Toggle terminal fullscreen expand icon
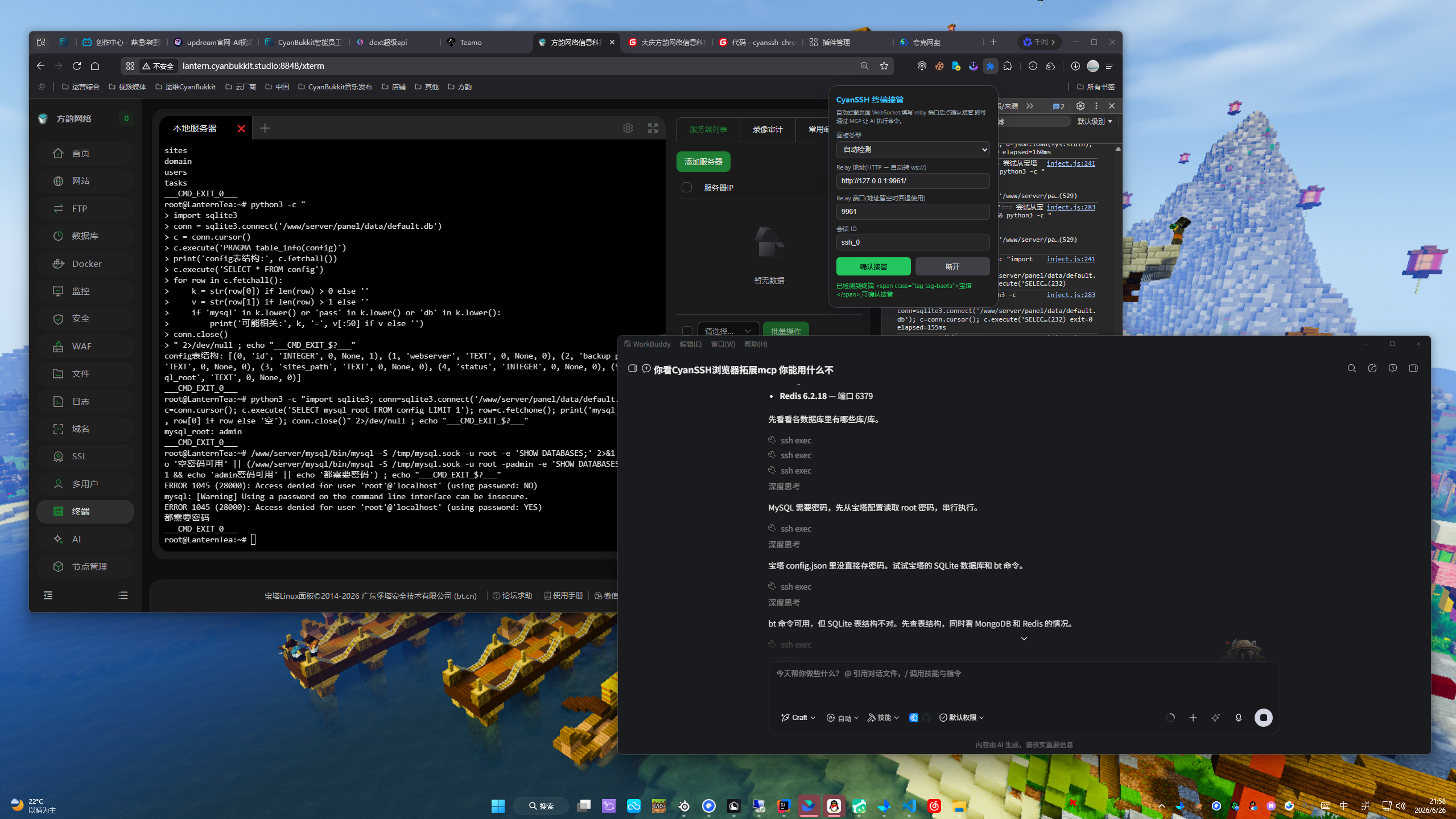 [x=653, y=128]
